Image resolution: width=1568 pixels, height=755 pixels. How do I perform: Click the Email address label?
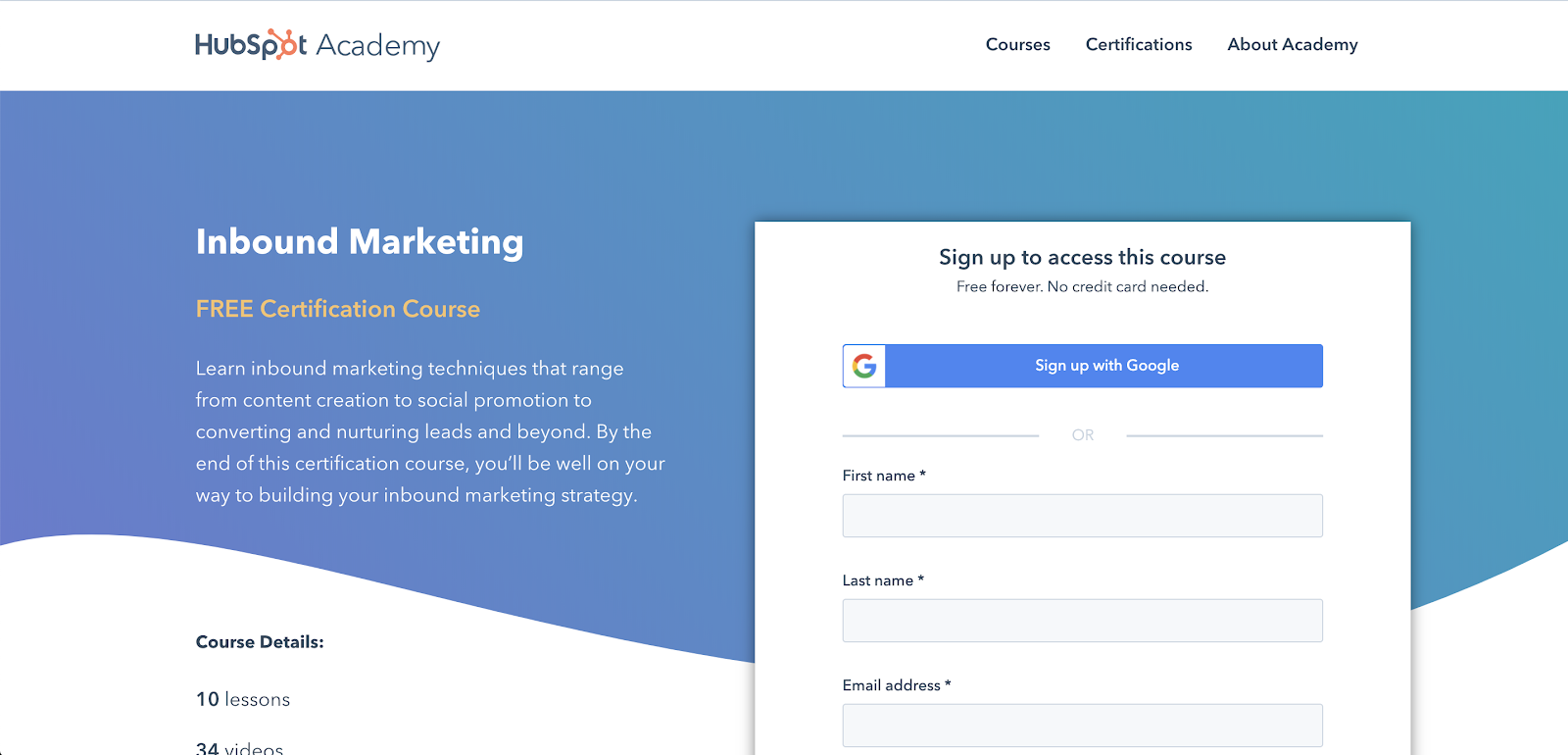(897, 685)
